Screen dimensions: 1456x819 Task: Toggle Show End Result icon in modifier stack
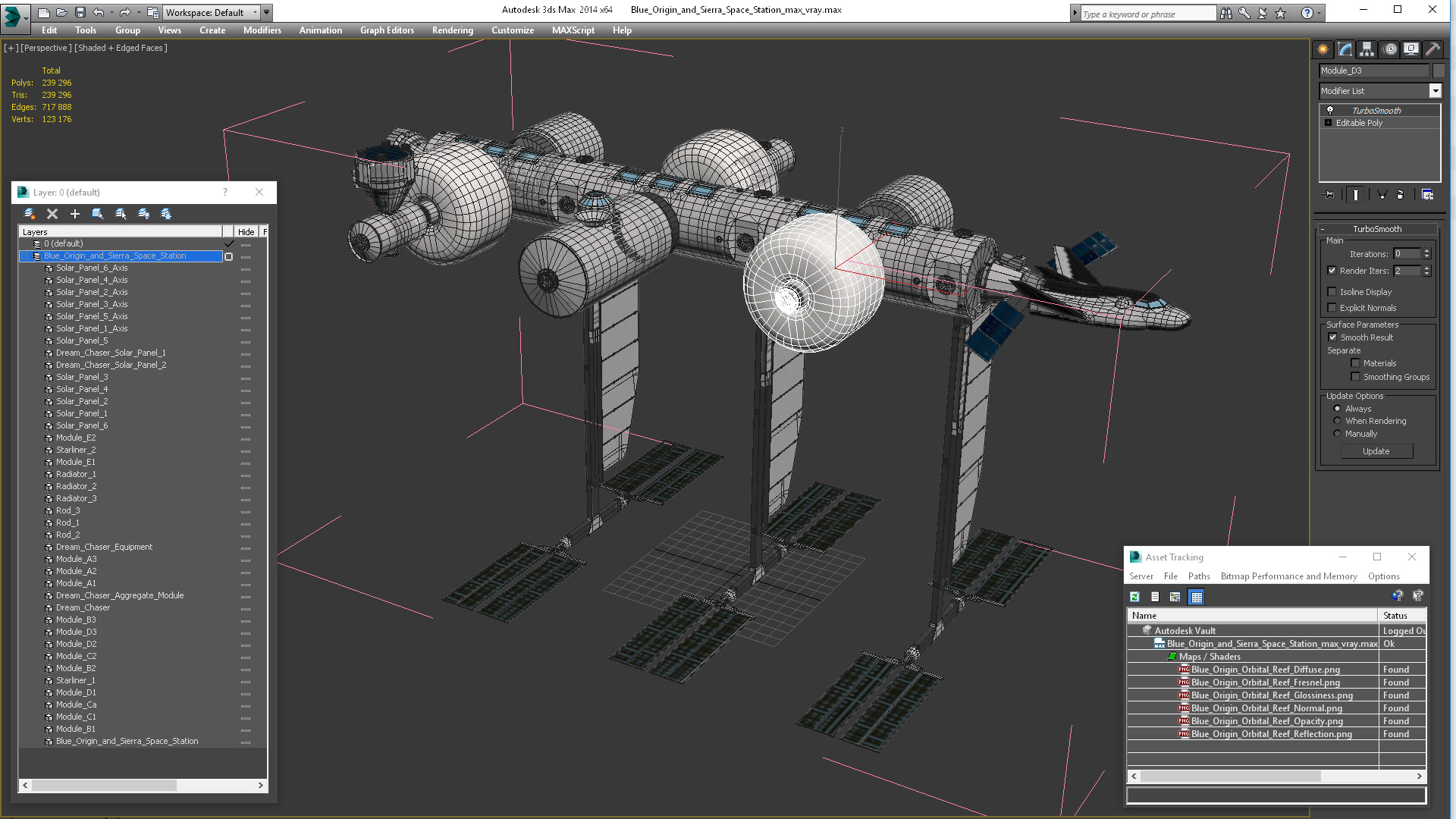(x=1355, y=195)
